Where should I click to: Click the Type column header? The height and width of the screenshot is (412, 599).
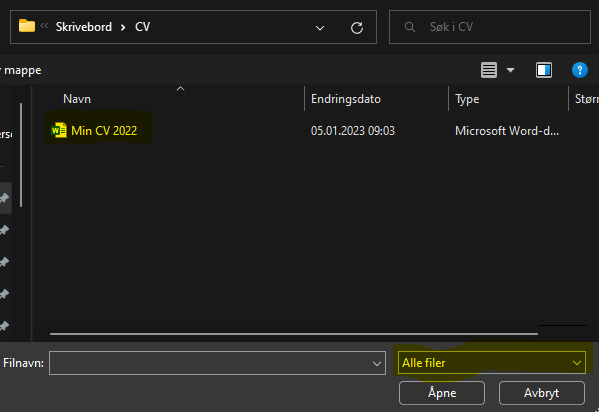467,99
